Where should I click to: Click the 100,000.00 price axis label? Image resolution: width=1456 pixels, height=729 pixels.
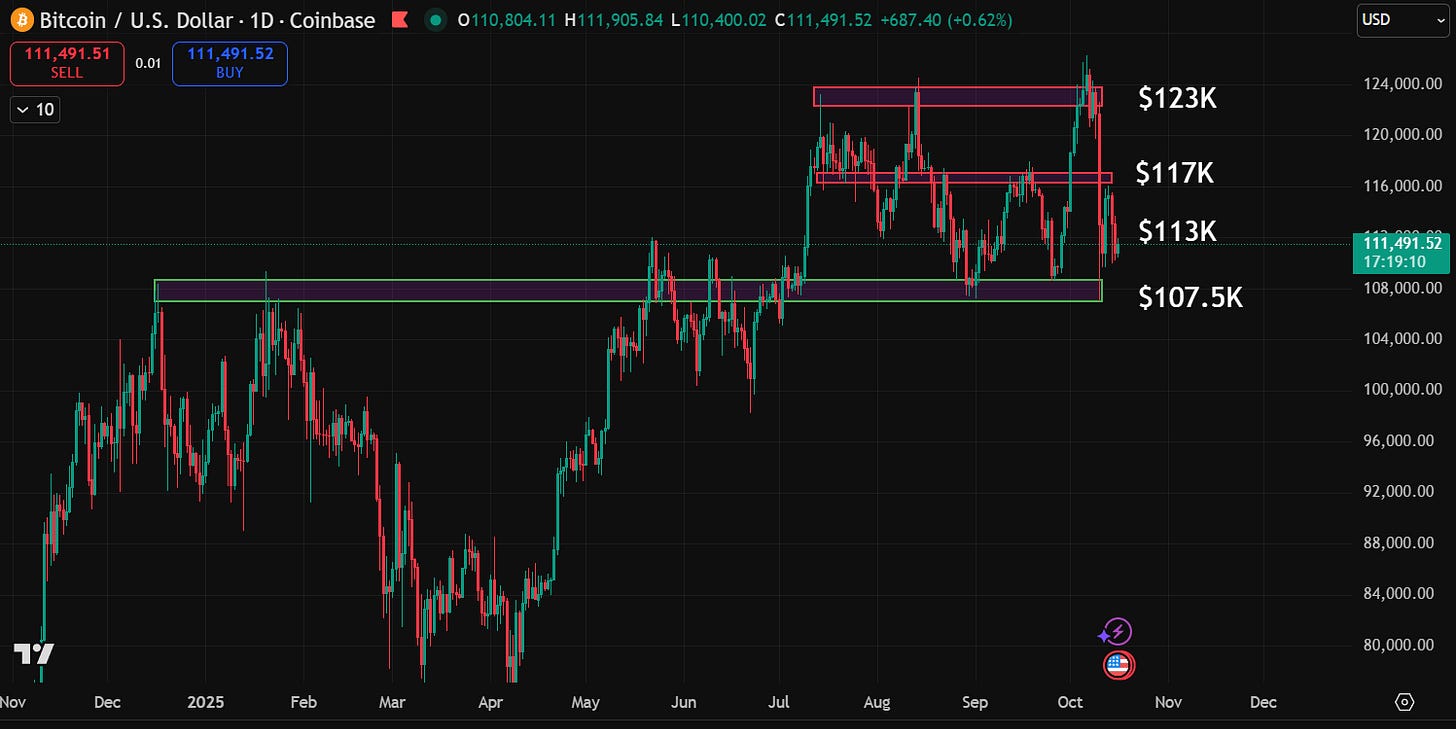(1402, 390)
